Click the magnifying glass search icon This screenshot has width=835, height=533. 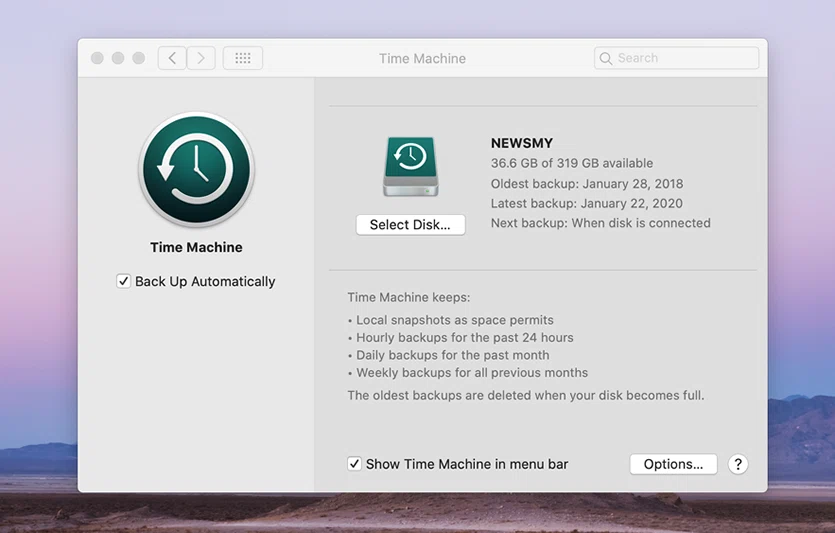605,58
